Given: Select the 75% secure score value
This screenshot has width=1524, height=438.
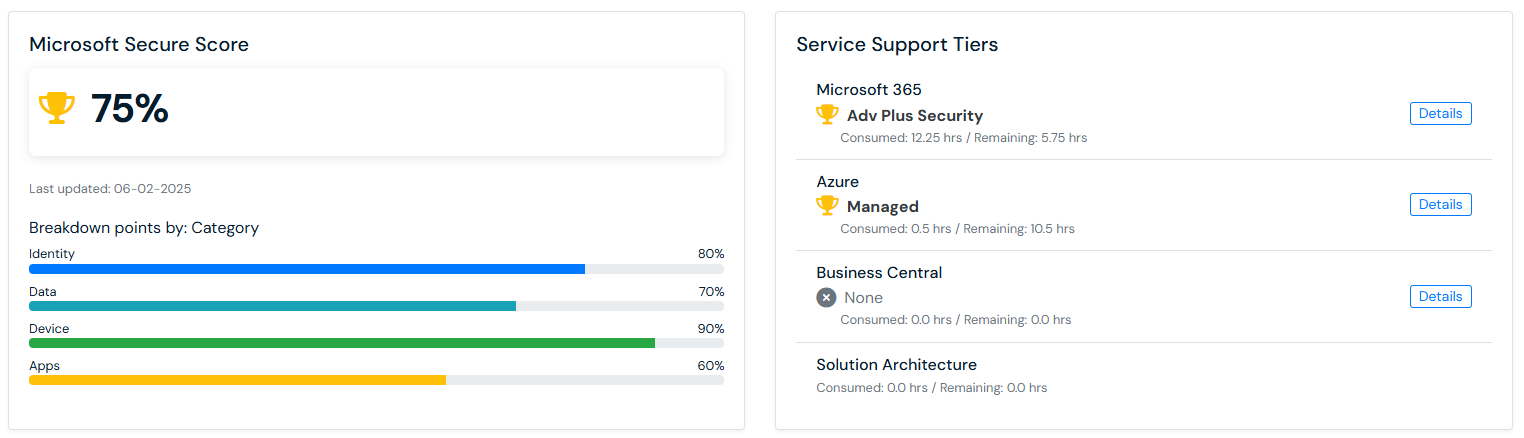Looking at the screenshot, I should tap(130, 109).
